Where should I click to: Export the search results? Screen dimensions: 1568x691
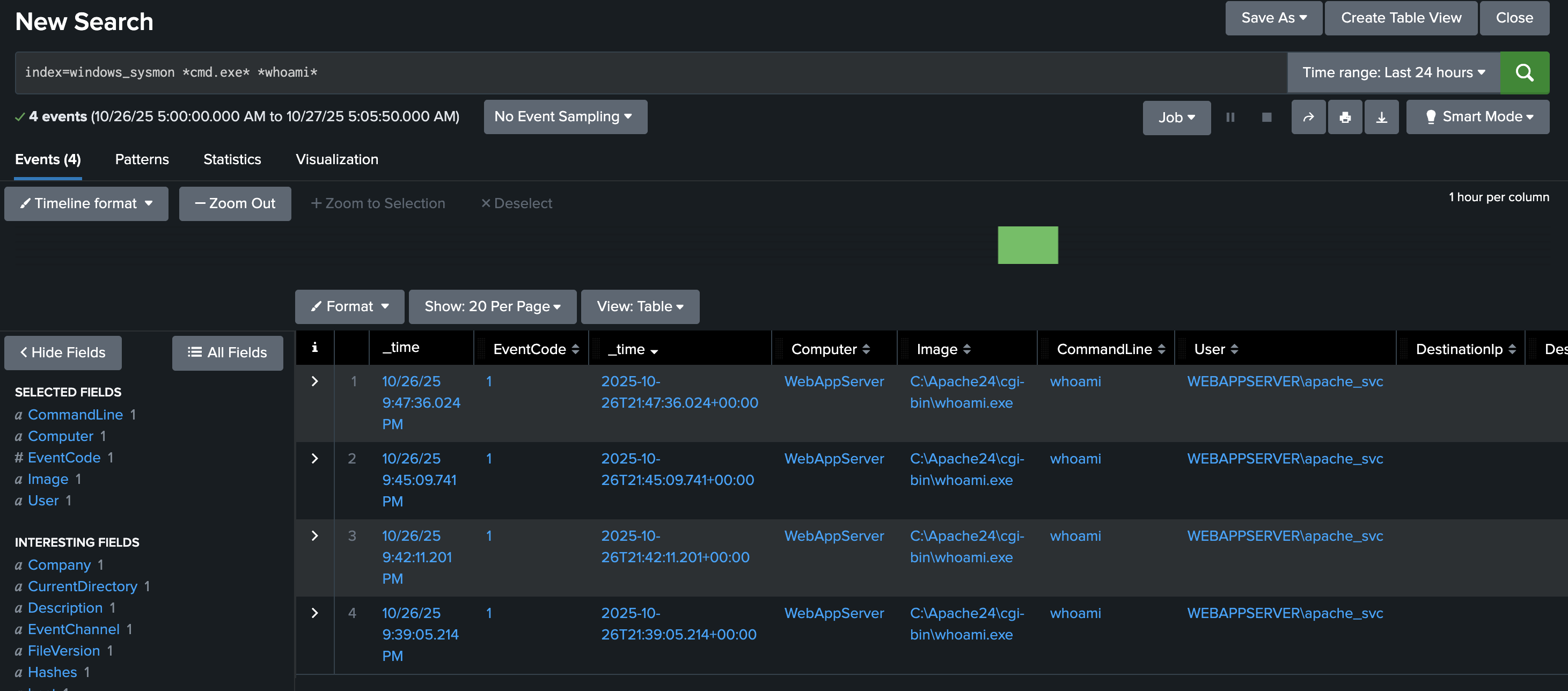[x=1381, y=117]
